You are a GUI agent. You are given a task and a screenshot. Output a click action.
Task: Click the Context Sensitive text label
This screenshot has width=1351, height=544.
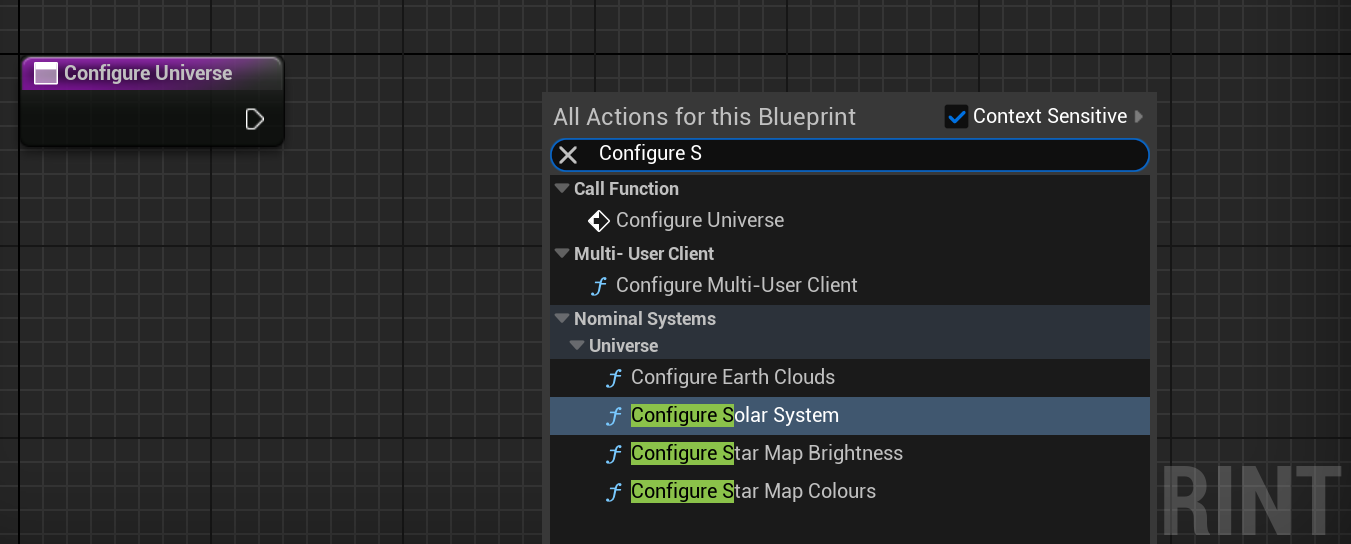click(1049, 117)
